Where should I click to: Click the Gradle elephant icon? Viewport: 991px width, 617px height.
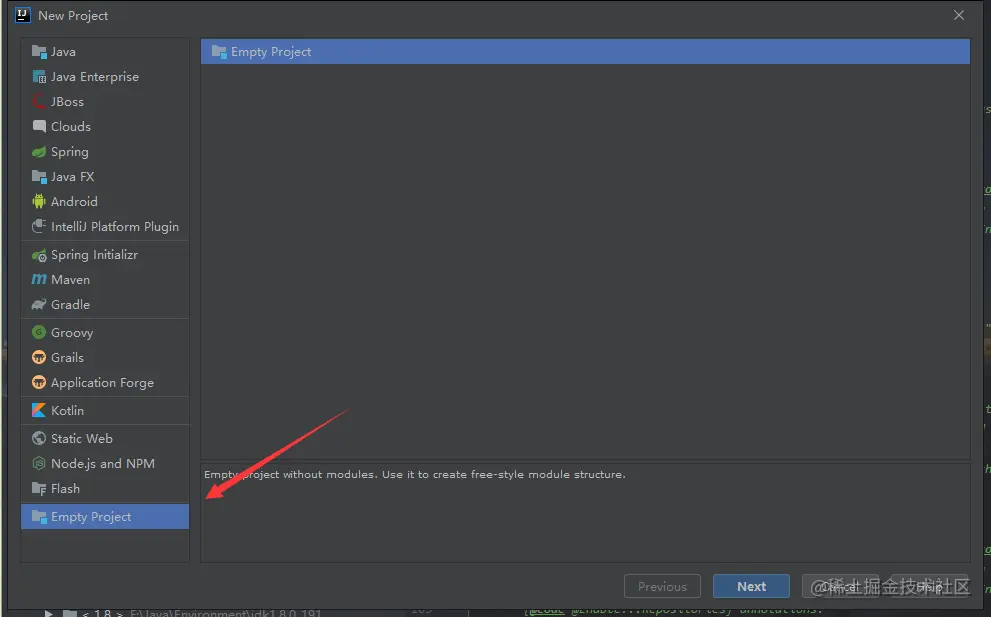(x=39, y=305)
